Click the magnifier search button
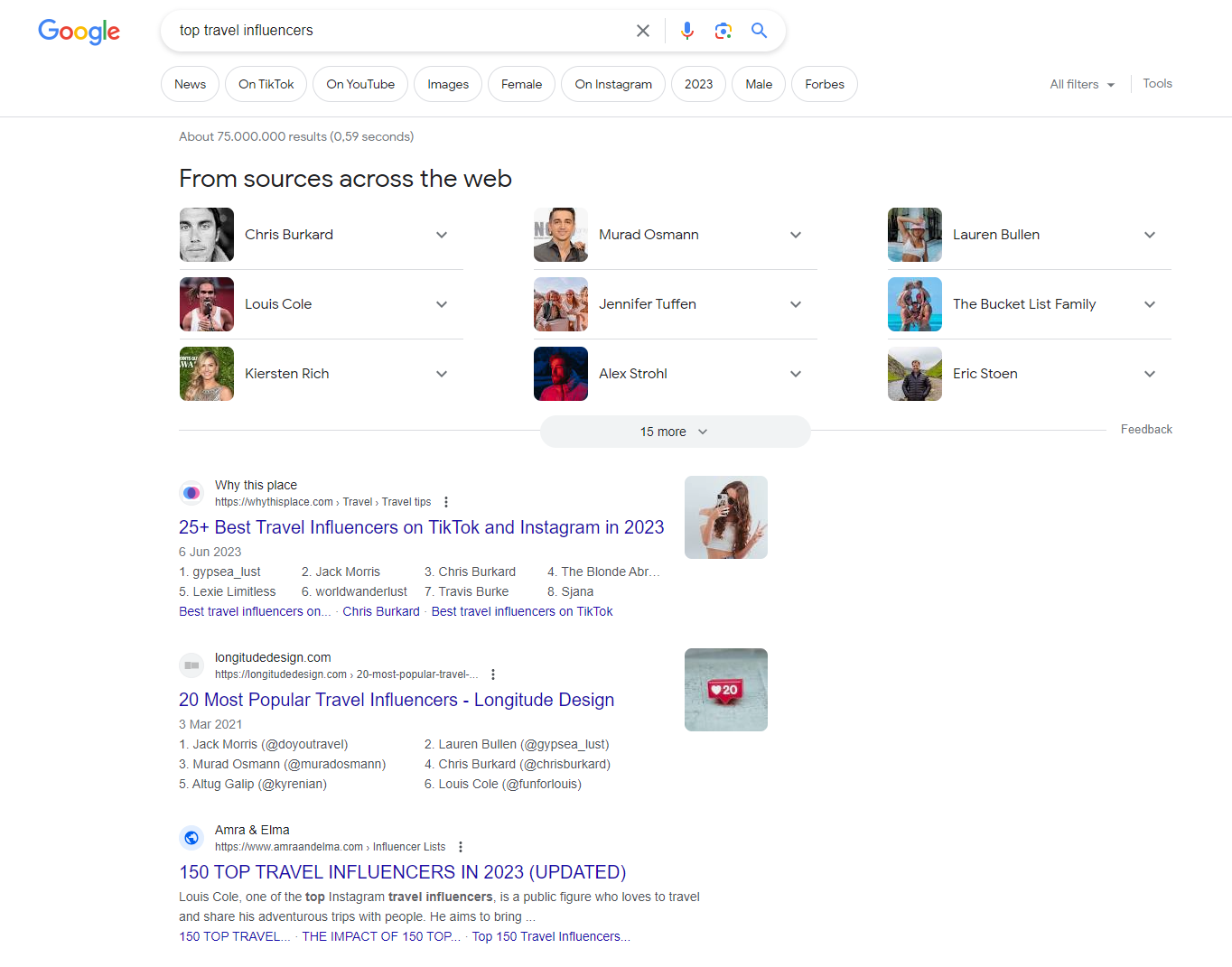 760,31
